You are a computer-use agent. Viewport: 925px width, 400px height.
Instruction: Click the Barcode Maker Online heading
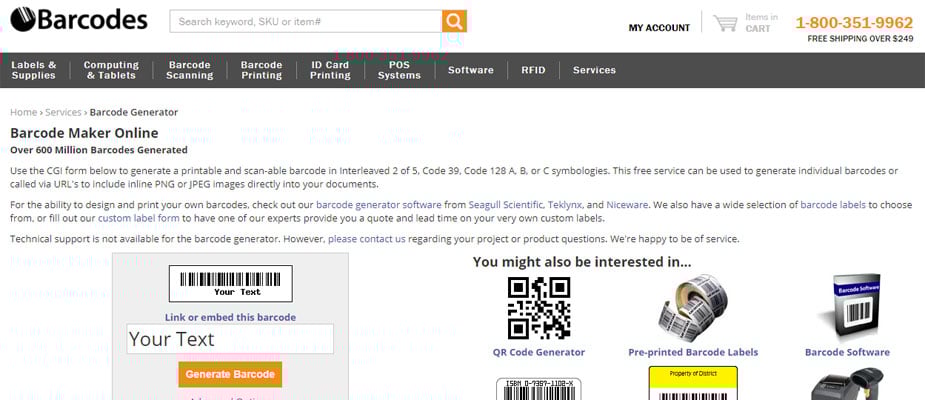coord(84,132)
